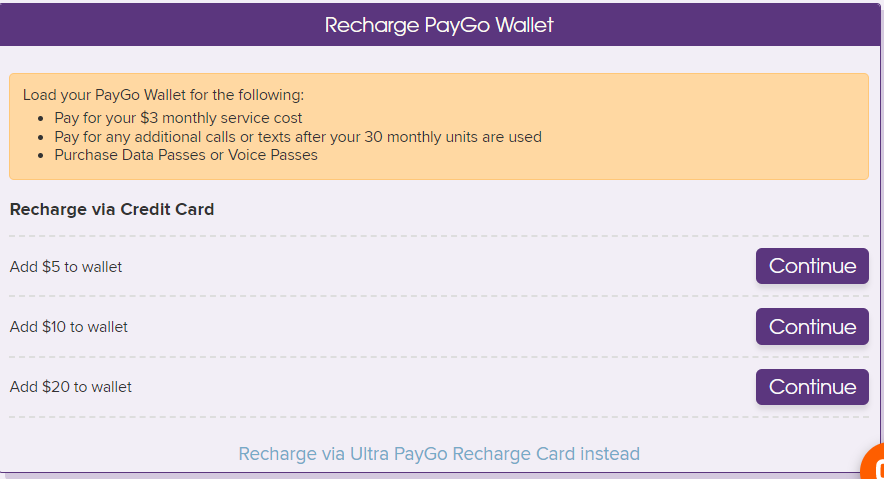Continue with adding $20 to wallet
This screenshot has width=884, height=479.
812,387
